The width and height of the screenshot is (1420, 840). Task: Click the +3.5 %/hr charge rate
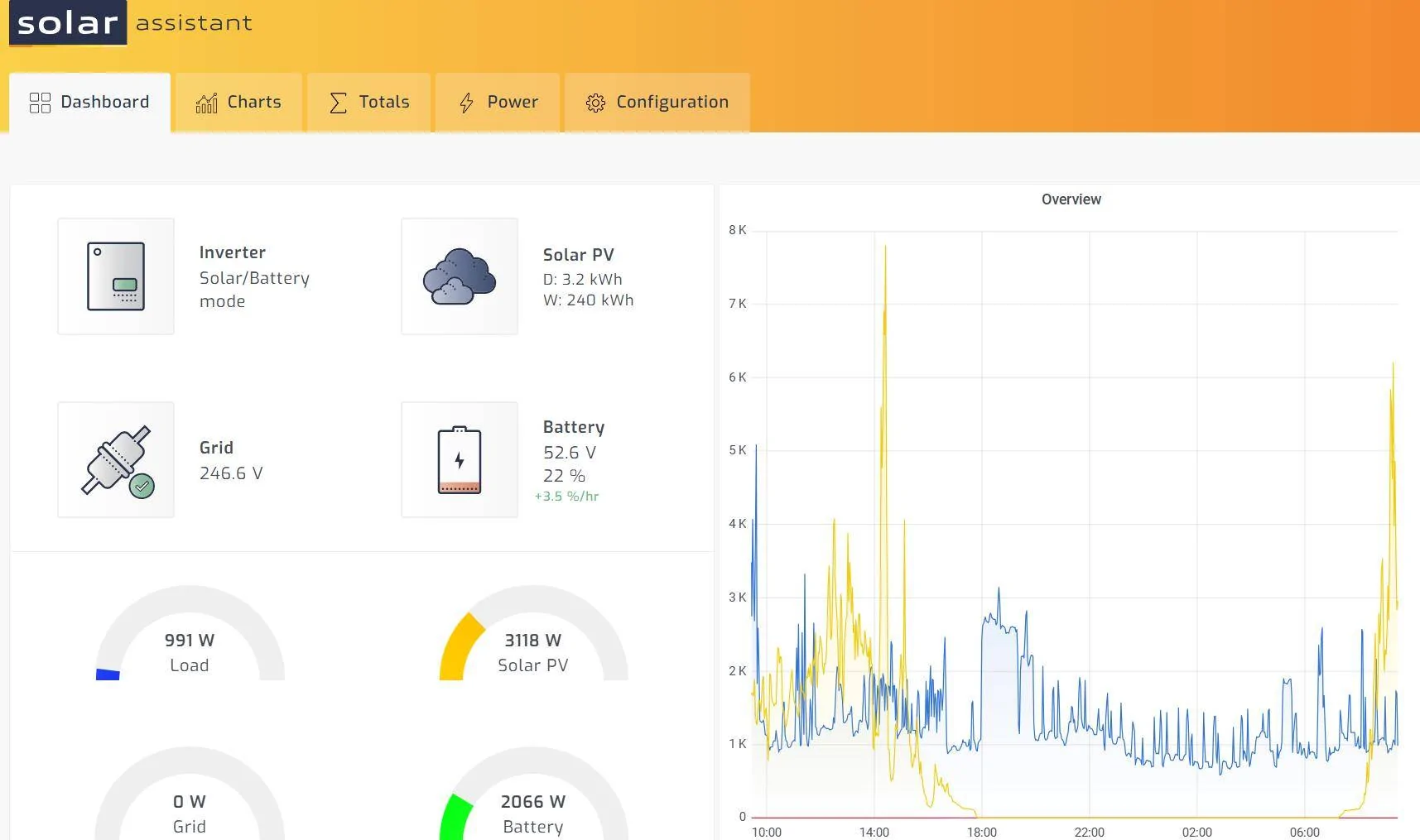566,497
